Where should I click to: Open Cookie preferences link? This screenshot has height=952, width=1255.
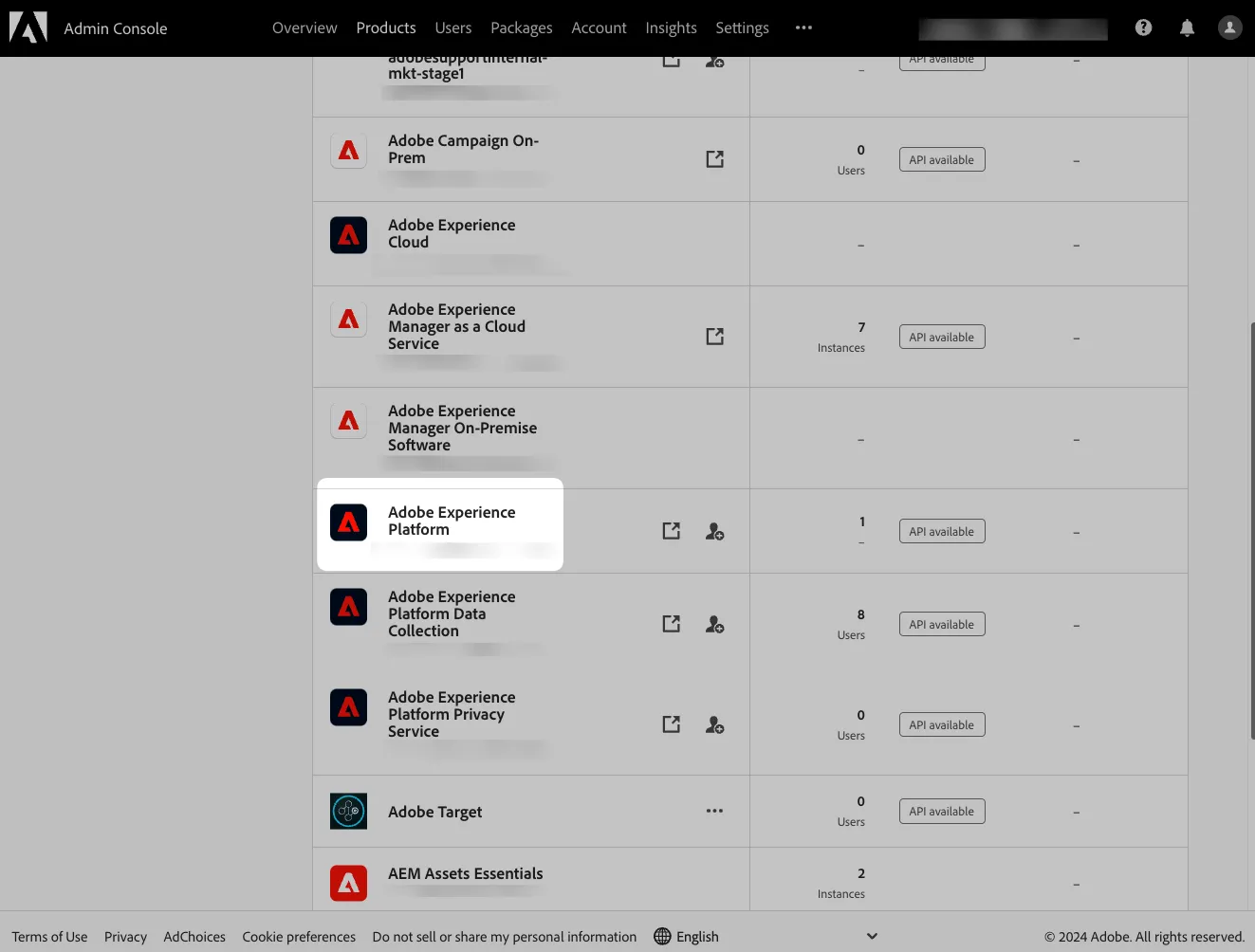point(299,937)
